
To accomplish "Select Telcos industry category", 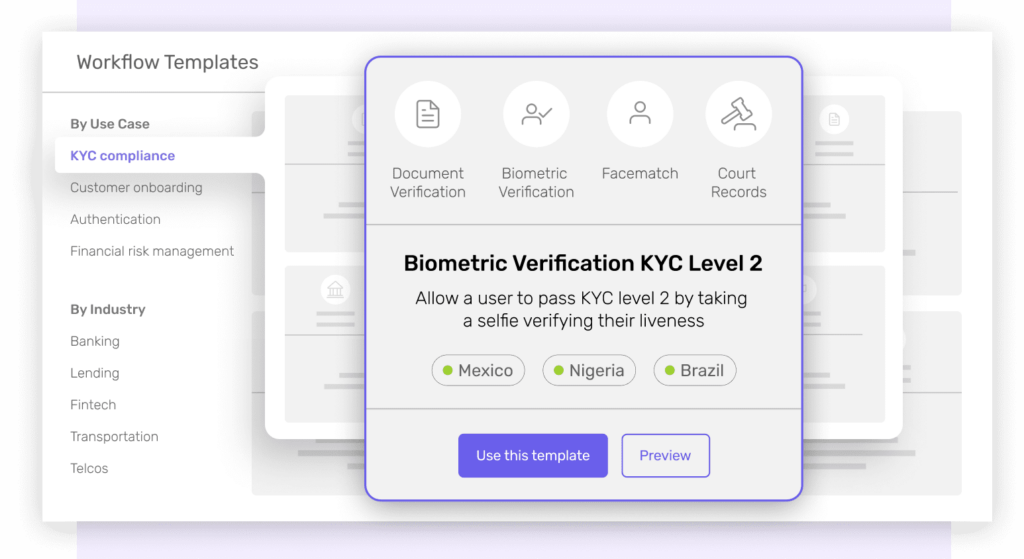I will (x=89, y=468).
